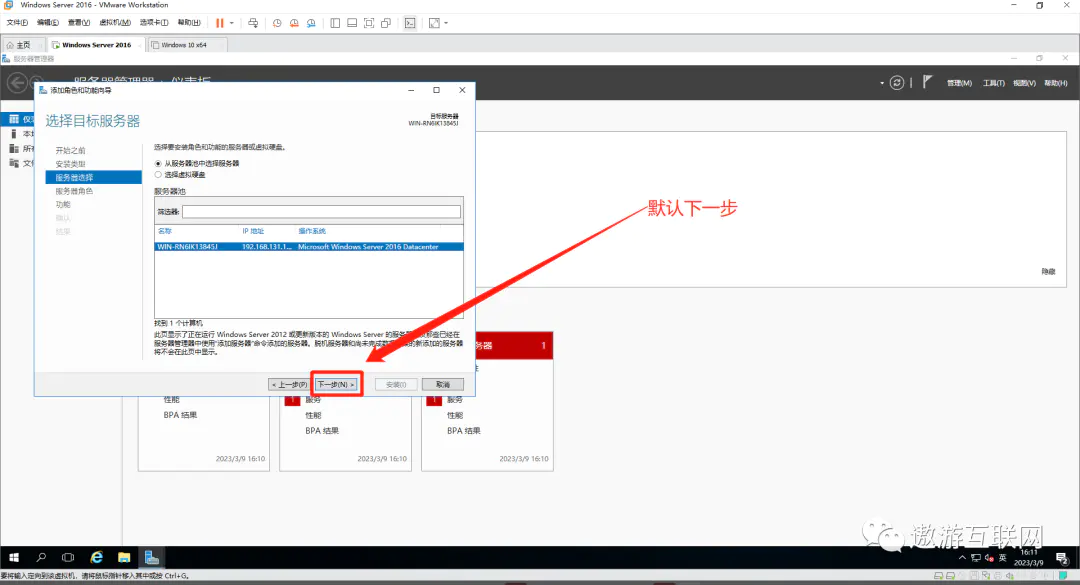
Task: Click the Server Manager notifications flag icon
Action: [x=927, y=82]
